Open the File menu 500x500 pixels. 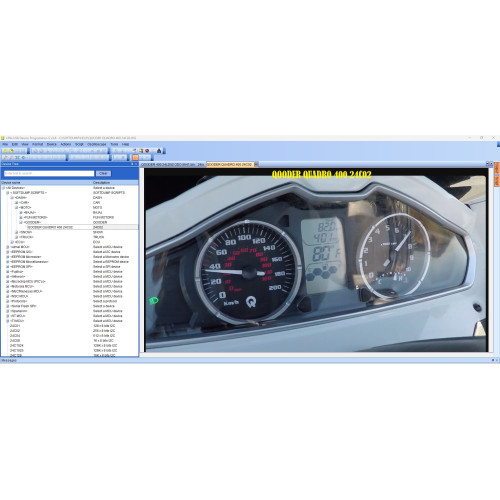5,144
